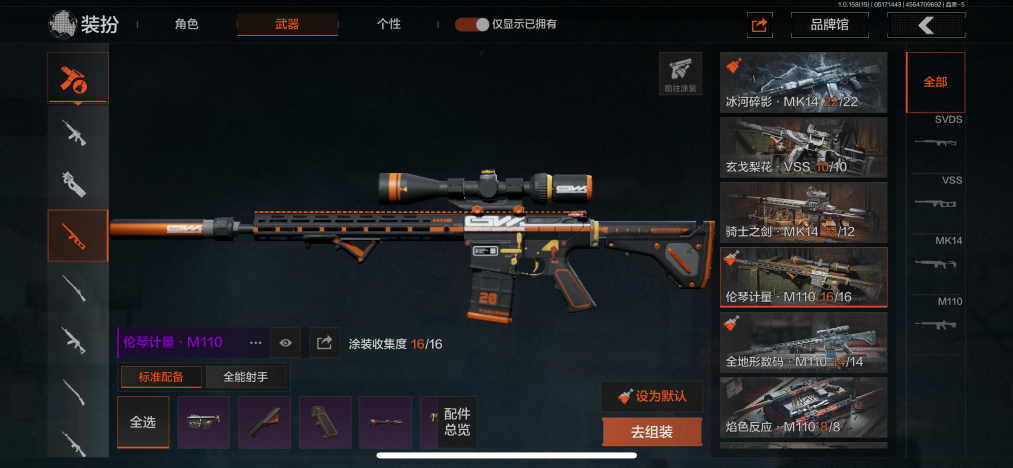Open the three-dots menu beside 伦琴计量 · M110
The height and width of the screenshot is (468, 1013).
coord(256,343)
